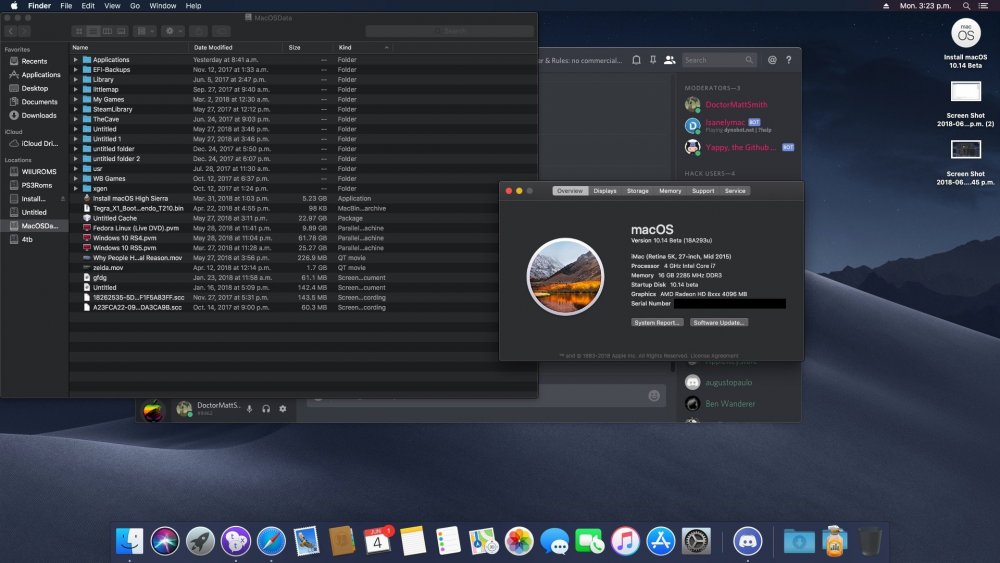Click System Report button

[657, 323]
